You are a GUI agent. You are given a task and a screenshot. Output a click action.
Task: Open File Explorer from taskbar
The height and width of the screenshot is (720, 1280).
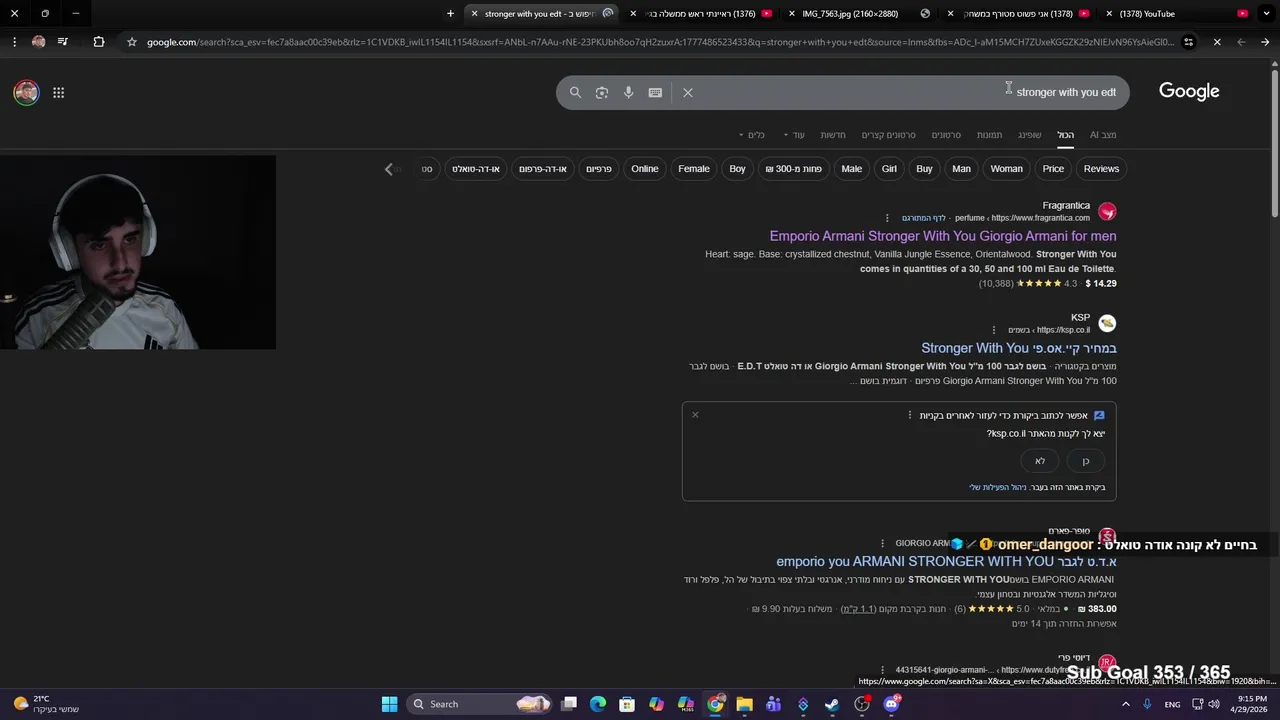744,704
